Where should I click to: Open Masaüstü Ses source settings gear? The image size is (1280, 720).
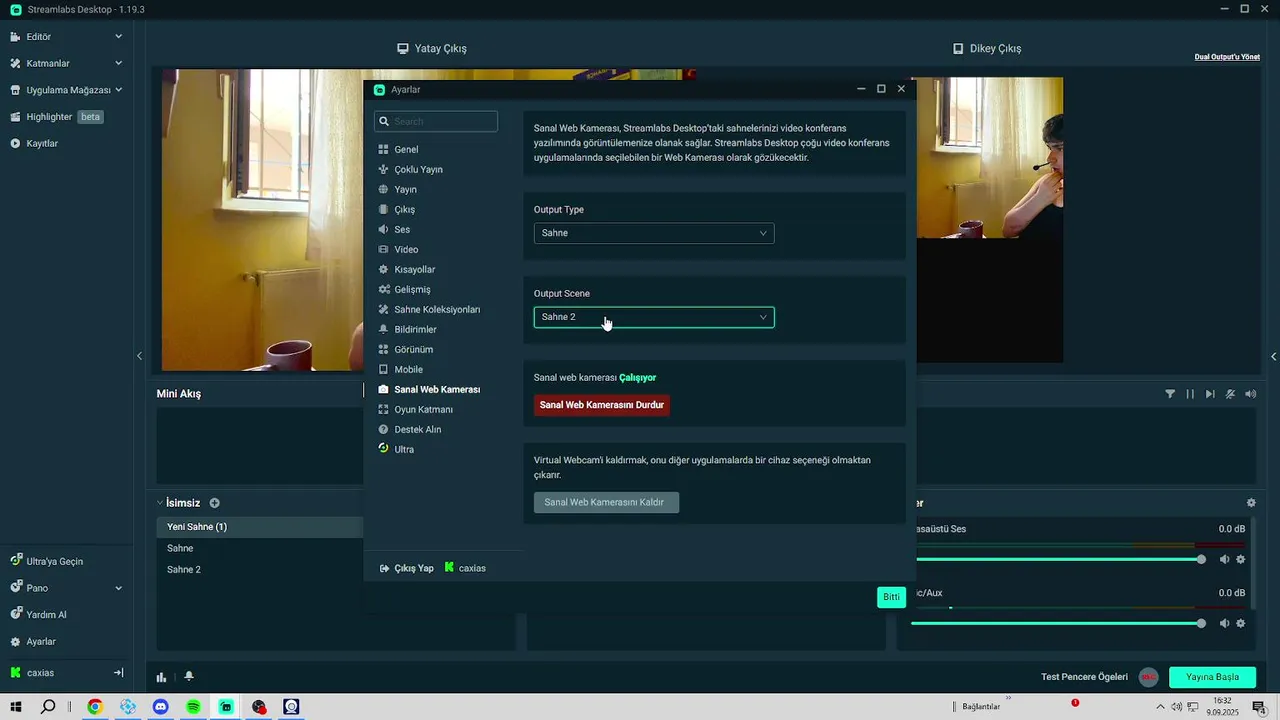tap(1241, 559)
